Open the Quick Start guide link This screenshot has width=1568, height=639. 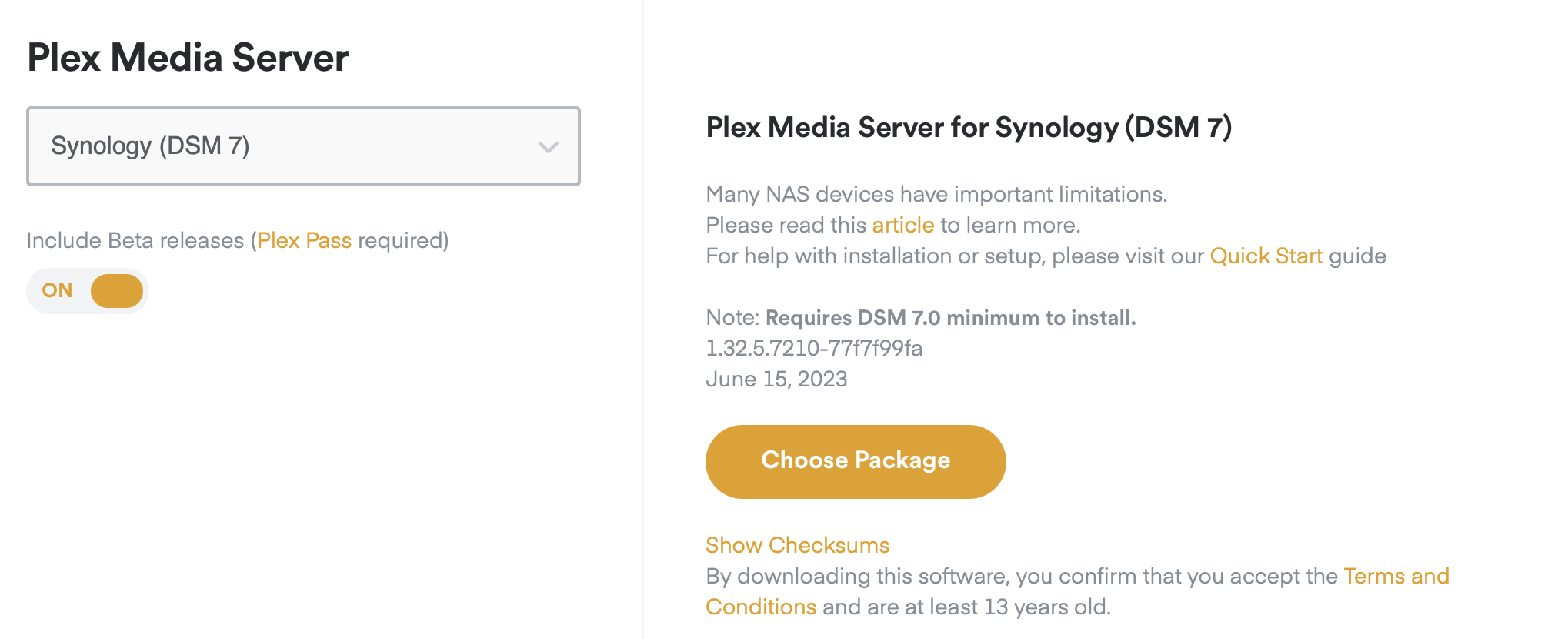pyautogui.click(x=1266, y=256)
